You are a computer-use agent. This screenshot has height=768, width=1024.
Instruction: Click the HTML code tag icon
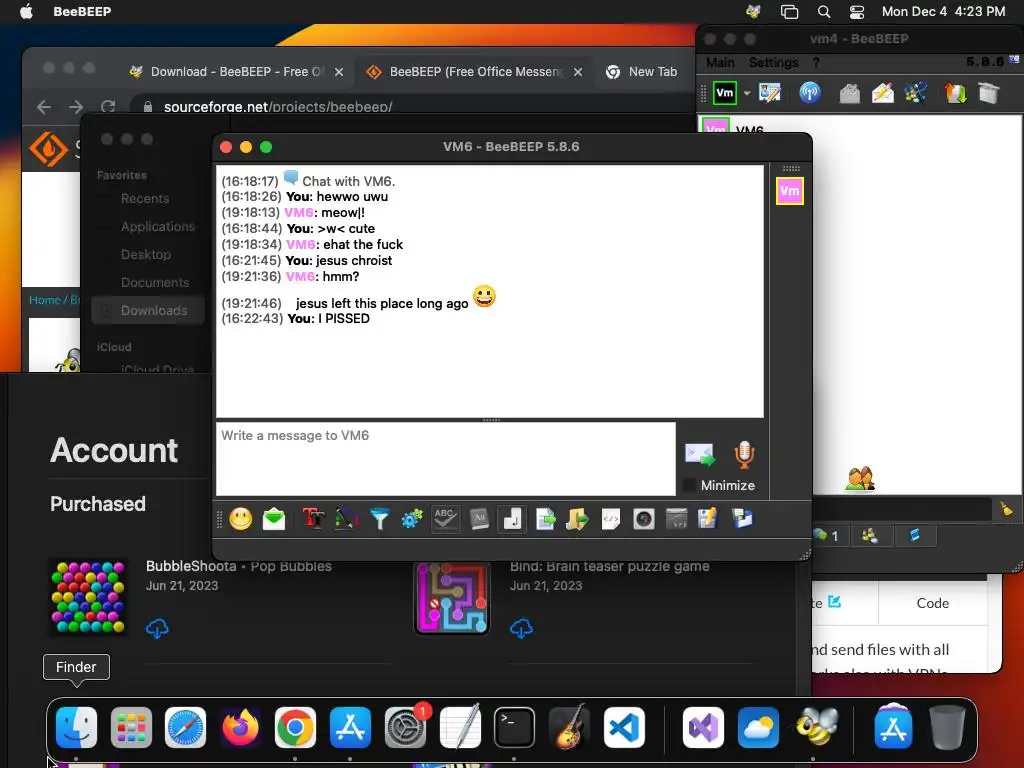[611, 519]
